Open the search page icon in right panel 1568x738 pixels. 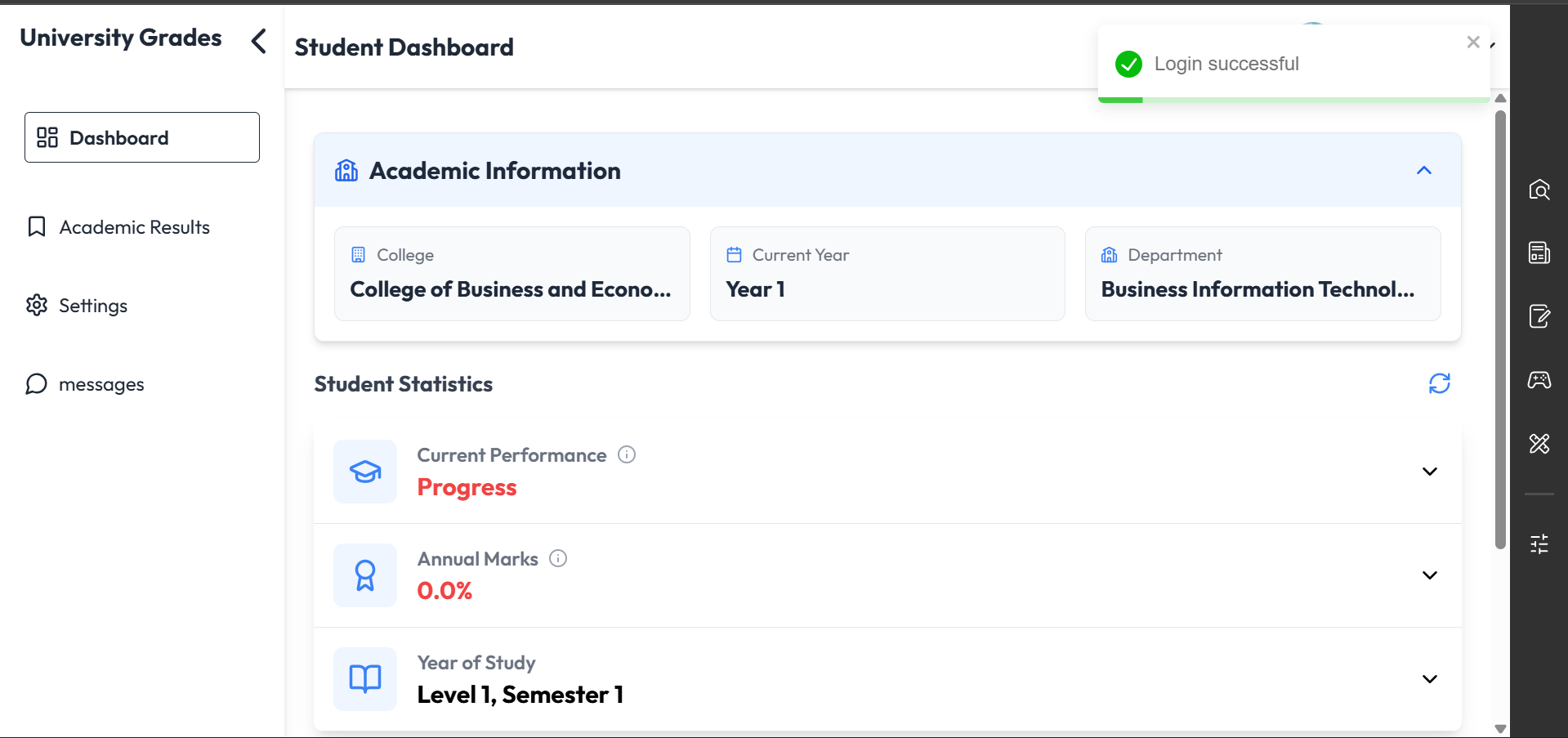[x=1539, y=190]
